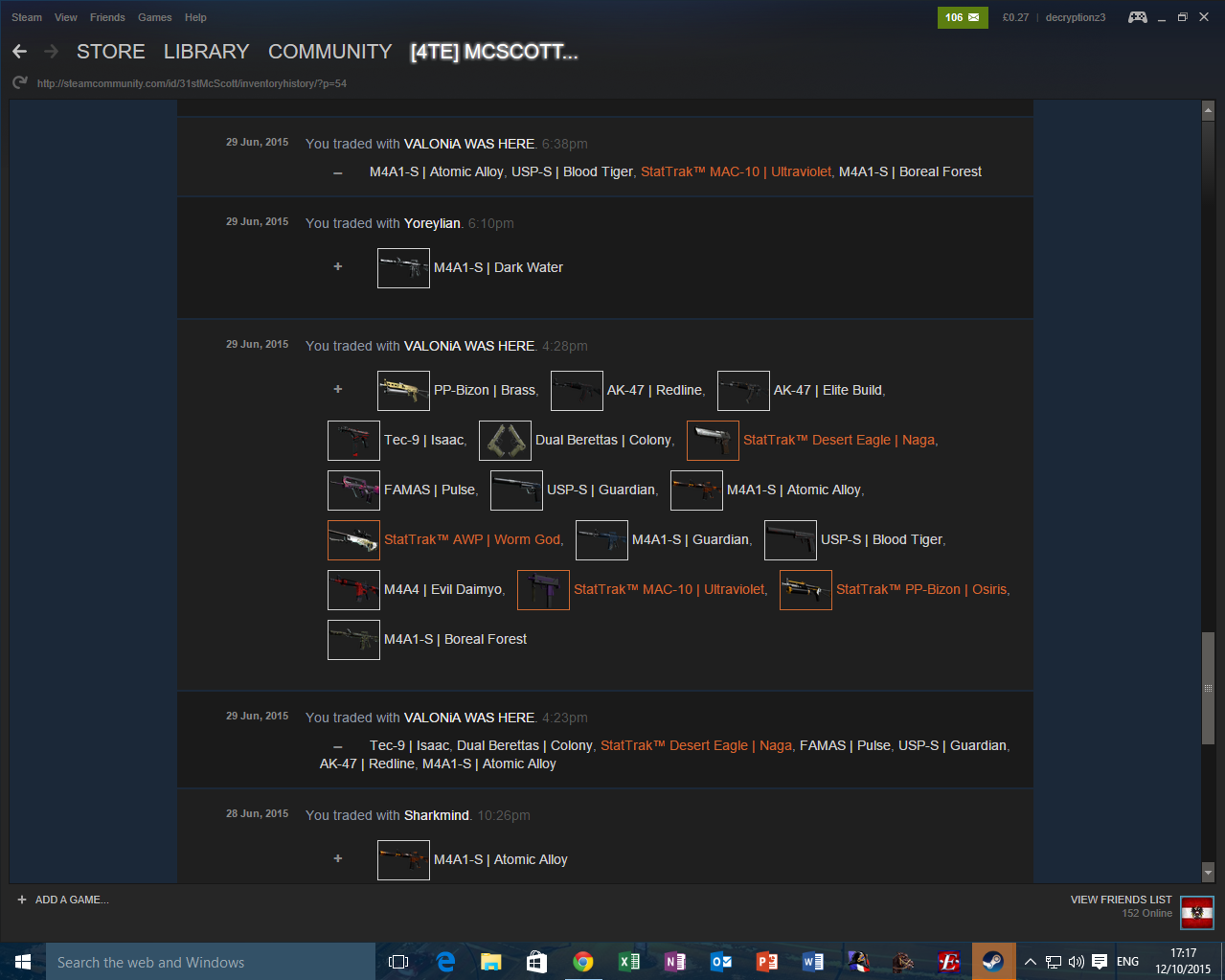Click the StatTrak AWP Worm God thumbnail
Screen dimensions: 1225x980
[353, 540]
